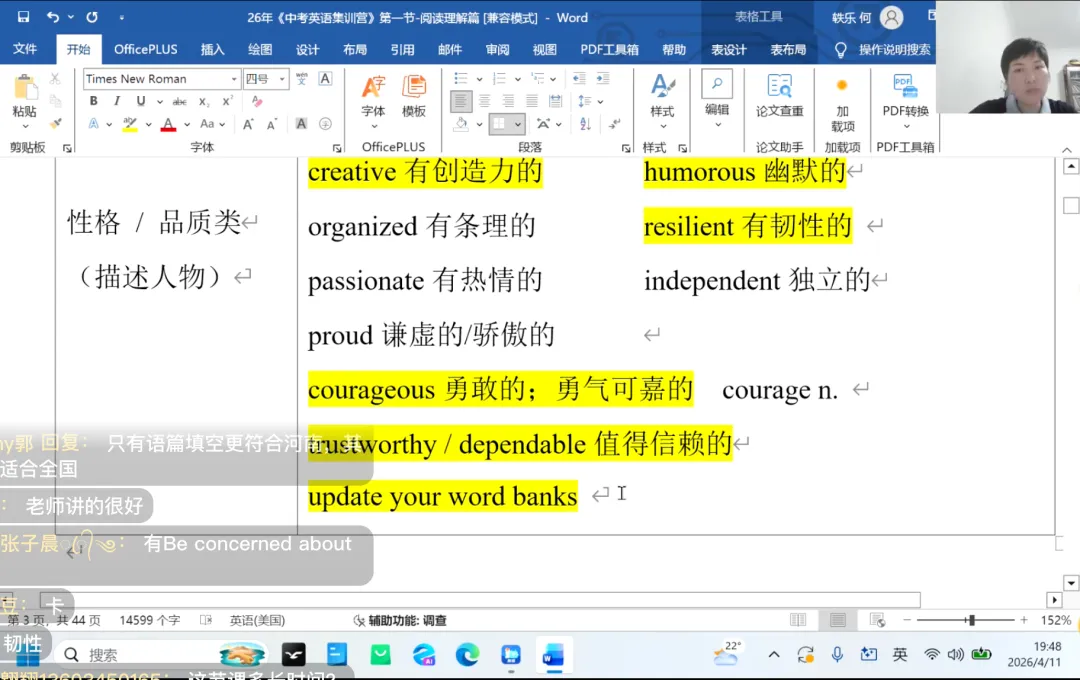Toggle italic formatting
Screen dimensions: 1080x680
pyautogui.click(x=117, y=100)
